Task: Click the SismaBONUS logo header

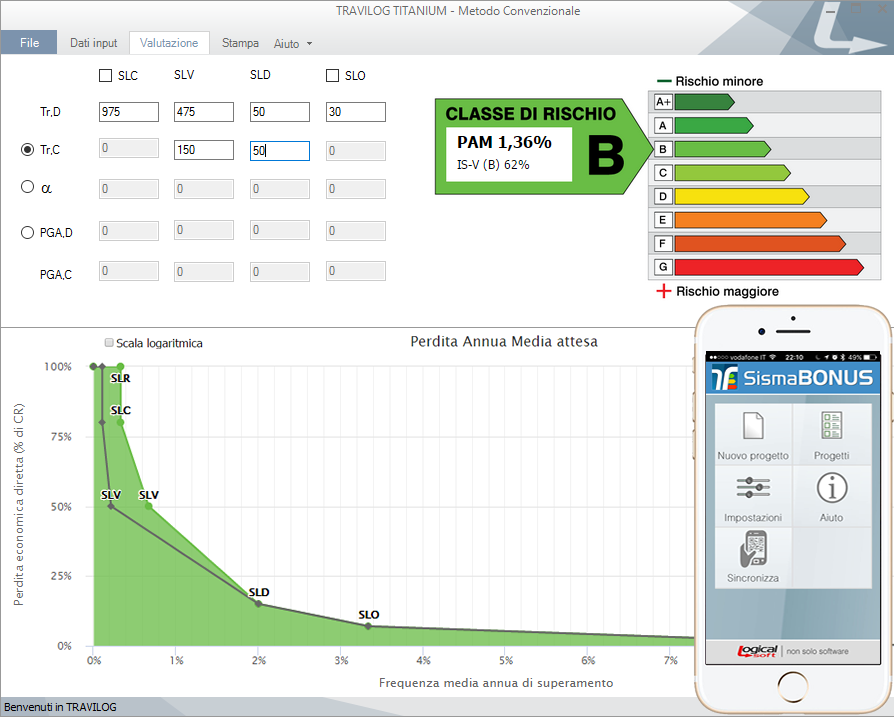Action: pos(793,379)
